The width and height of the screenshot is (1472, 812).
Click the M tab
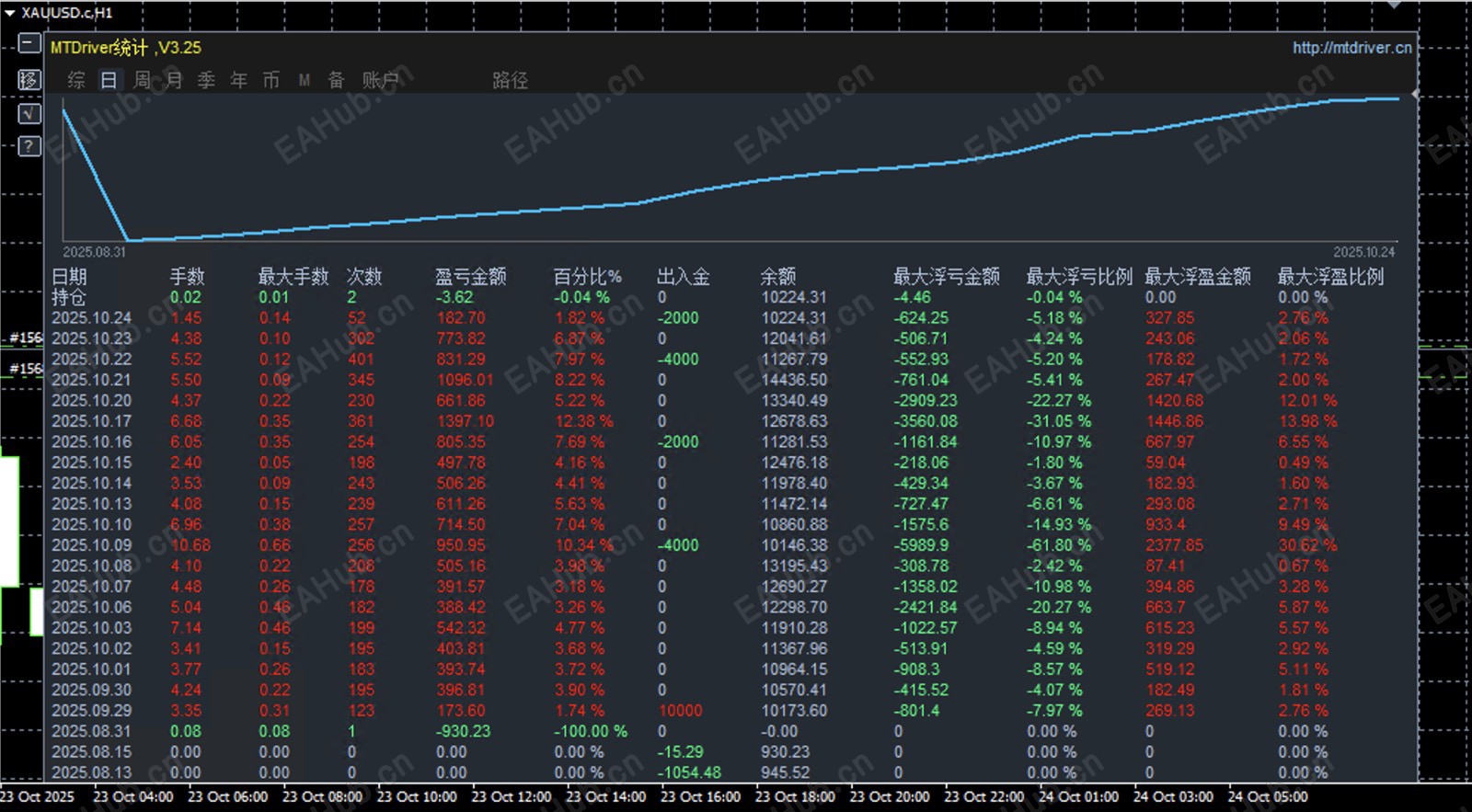pos(304,81)
